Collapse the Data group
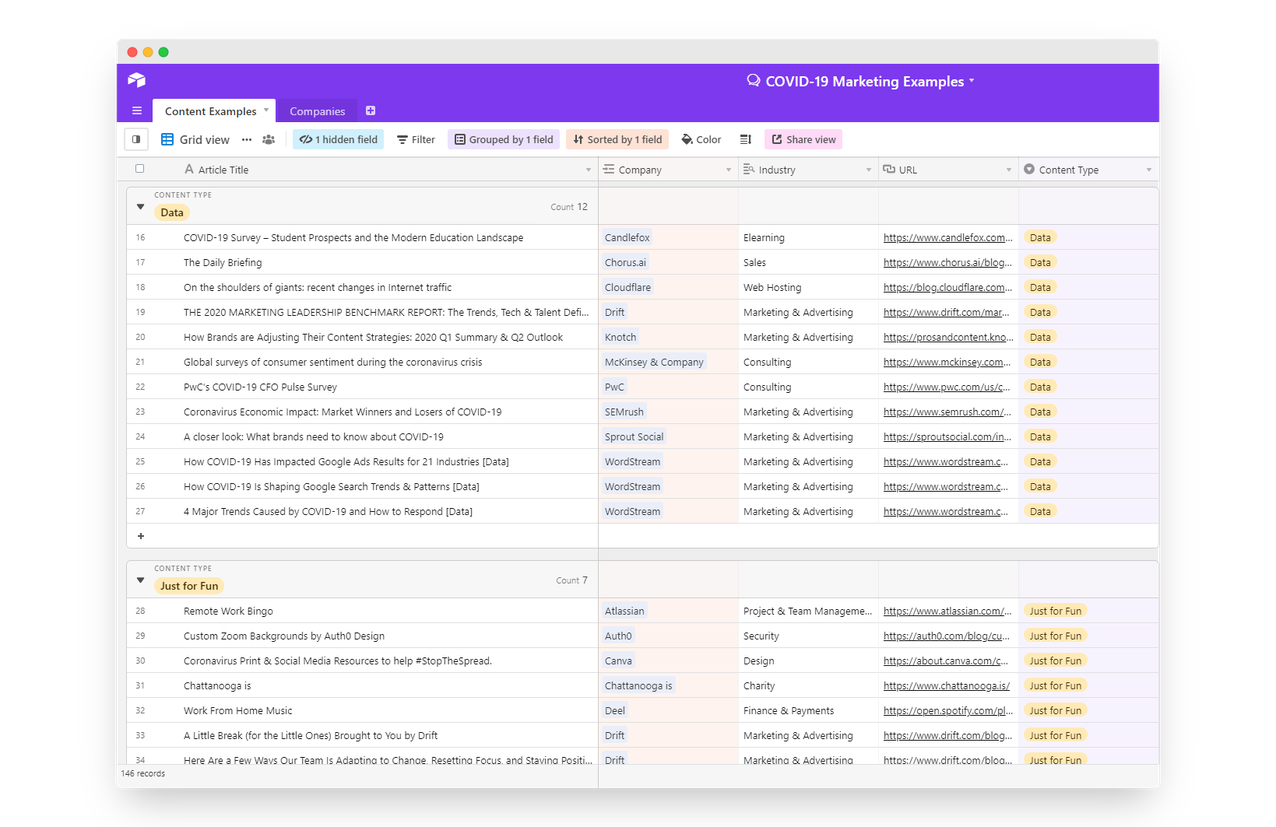The height and width of the screenshot is (827, 1276). [x=141, y=207]
